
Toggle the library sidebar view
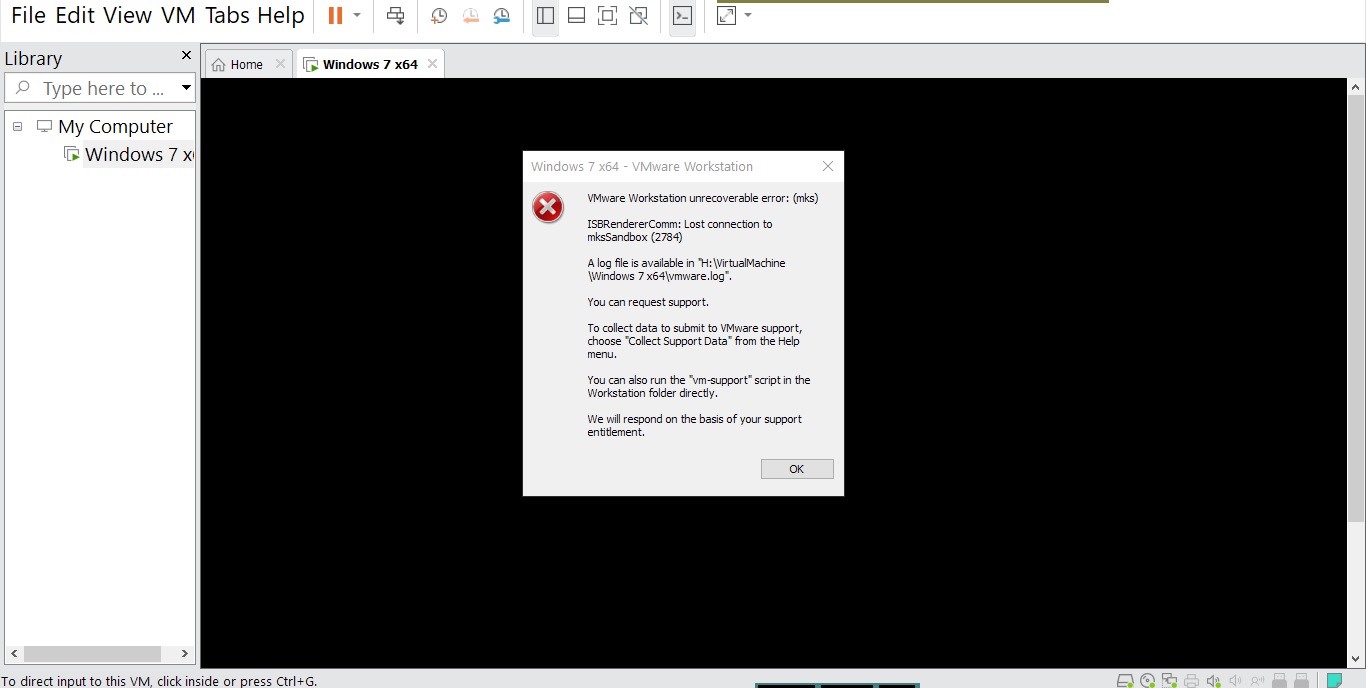point(545,16)
